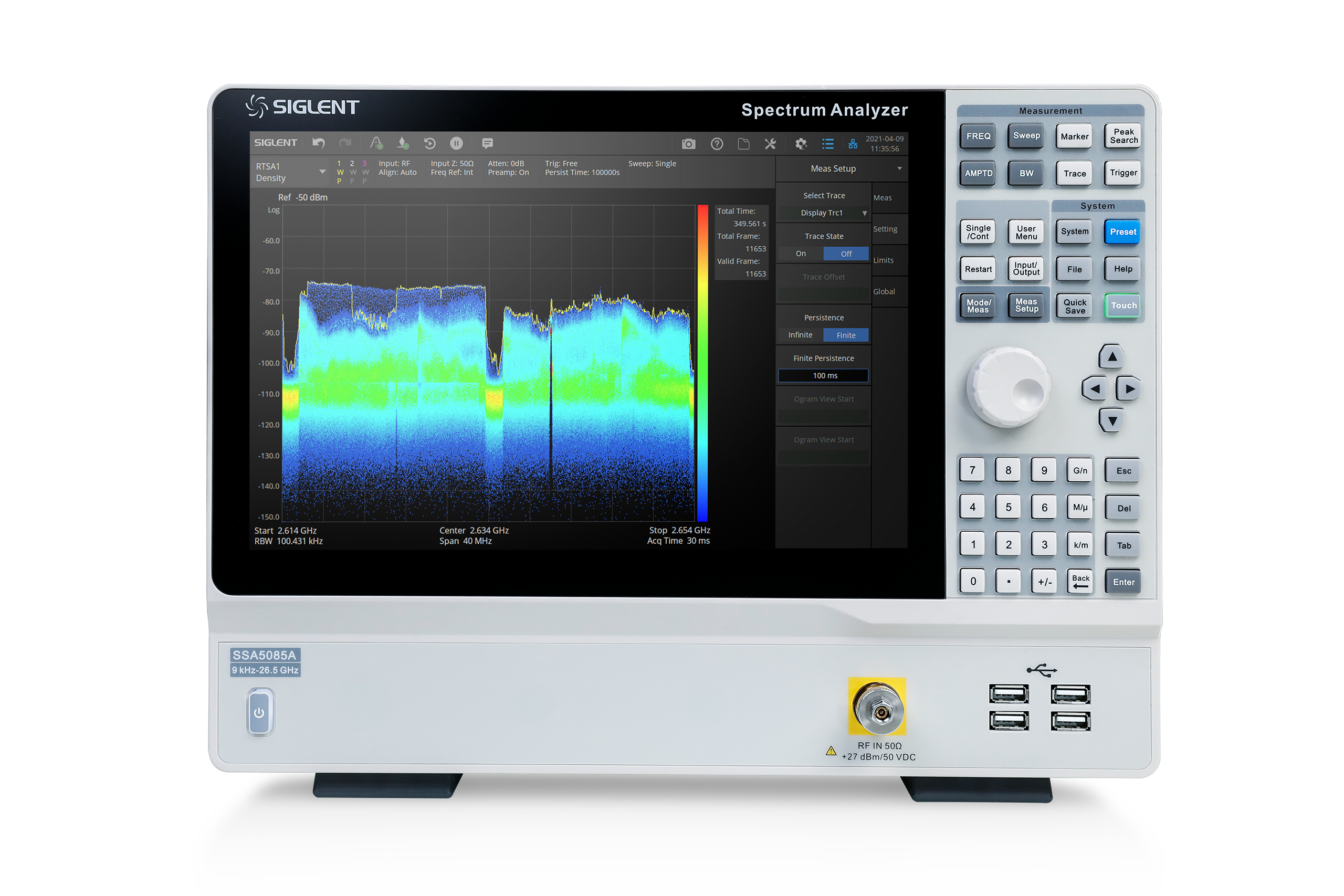Switch to the Limits side tab
The width and height of the screenshot is (1344, 896).
click(884, 260)
